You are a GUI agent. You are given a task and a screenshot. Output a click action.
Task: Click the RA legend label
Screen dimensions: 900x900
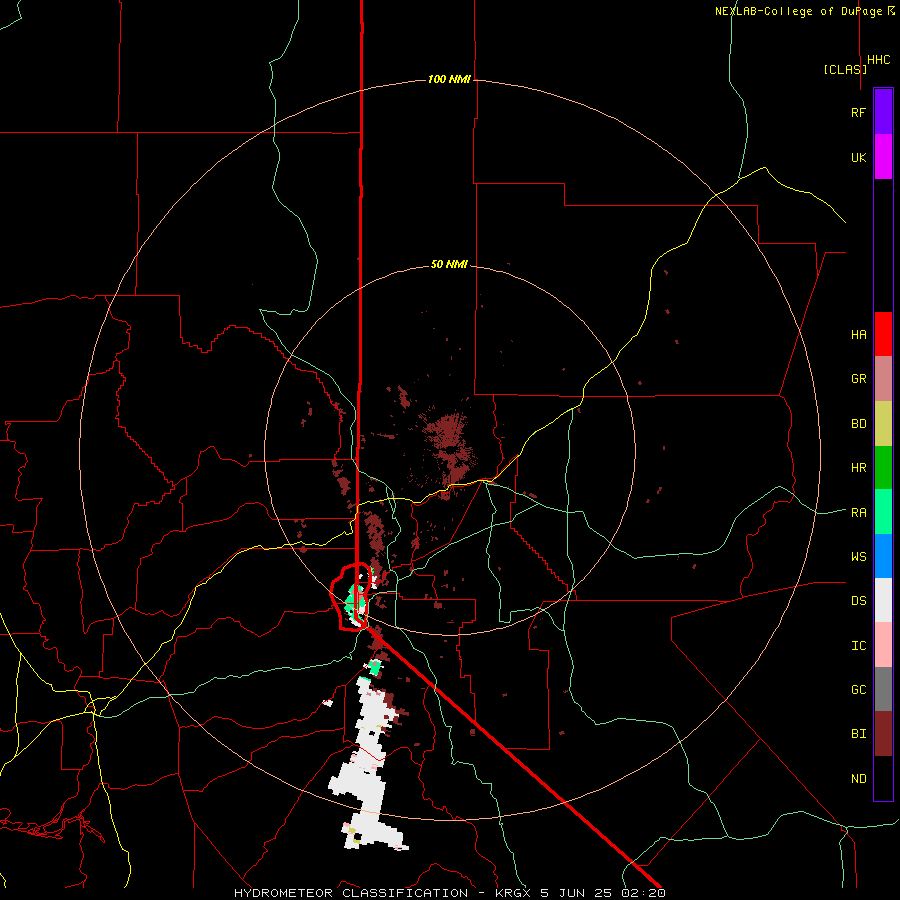coord(858,513)
